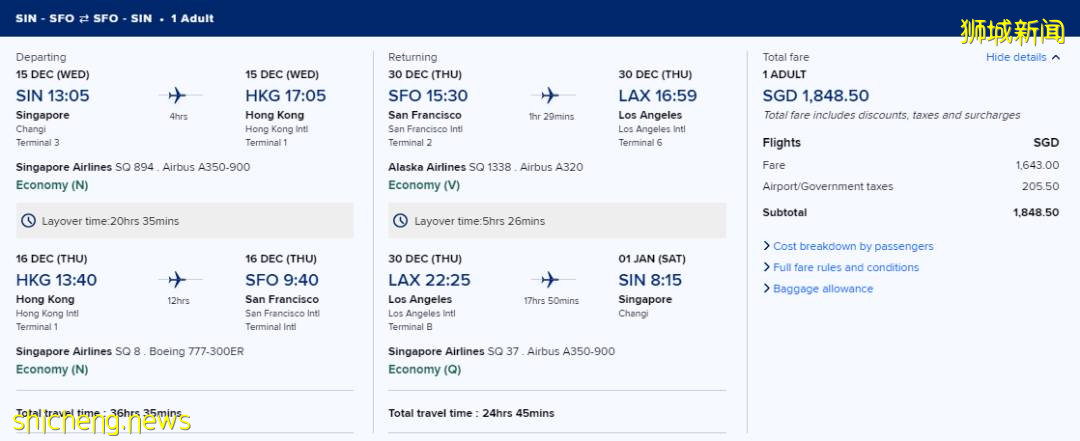This screenshot has width=1080, height=441.
Task: Click the Economy (Q) fare class for SQ 37
Action: click(424, 369)
